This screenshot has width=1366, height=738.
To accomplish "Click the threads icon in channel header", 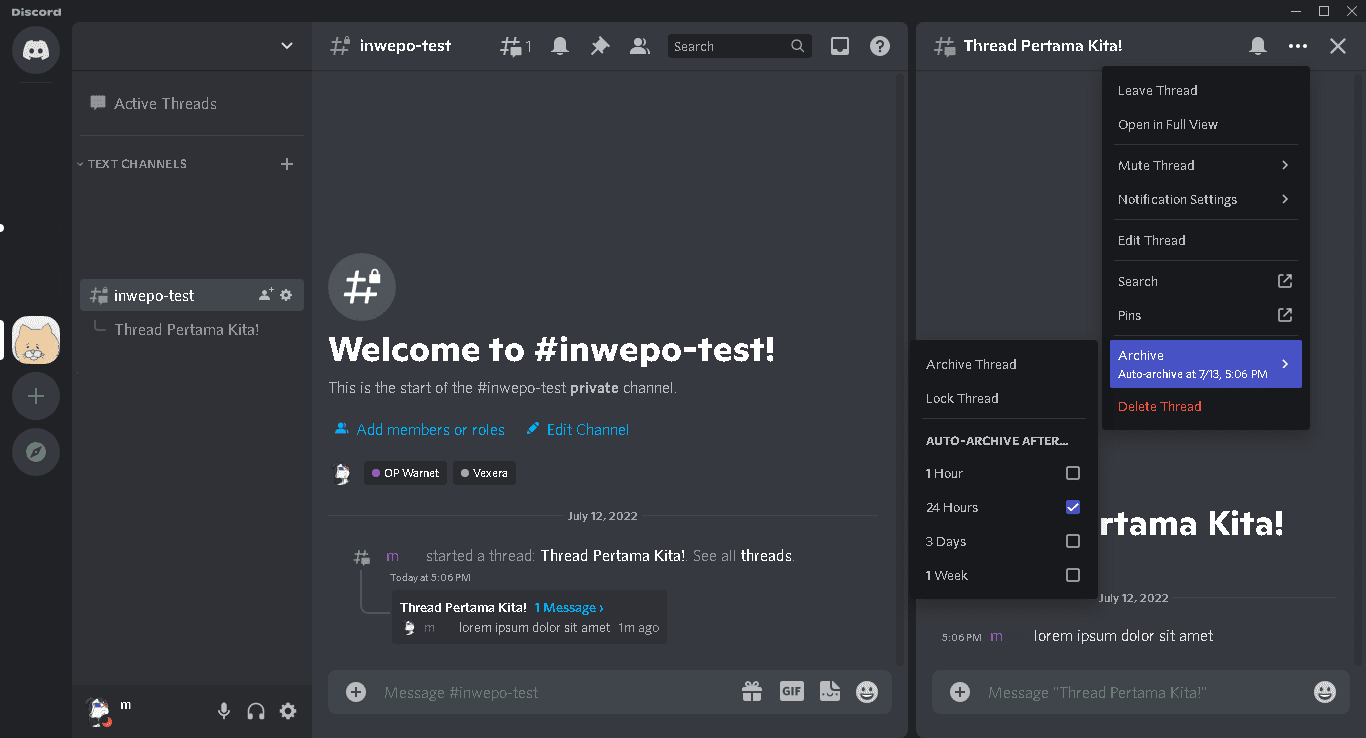I will click(x=514, y=46).
